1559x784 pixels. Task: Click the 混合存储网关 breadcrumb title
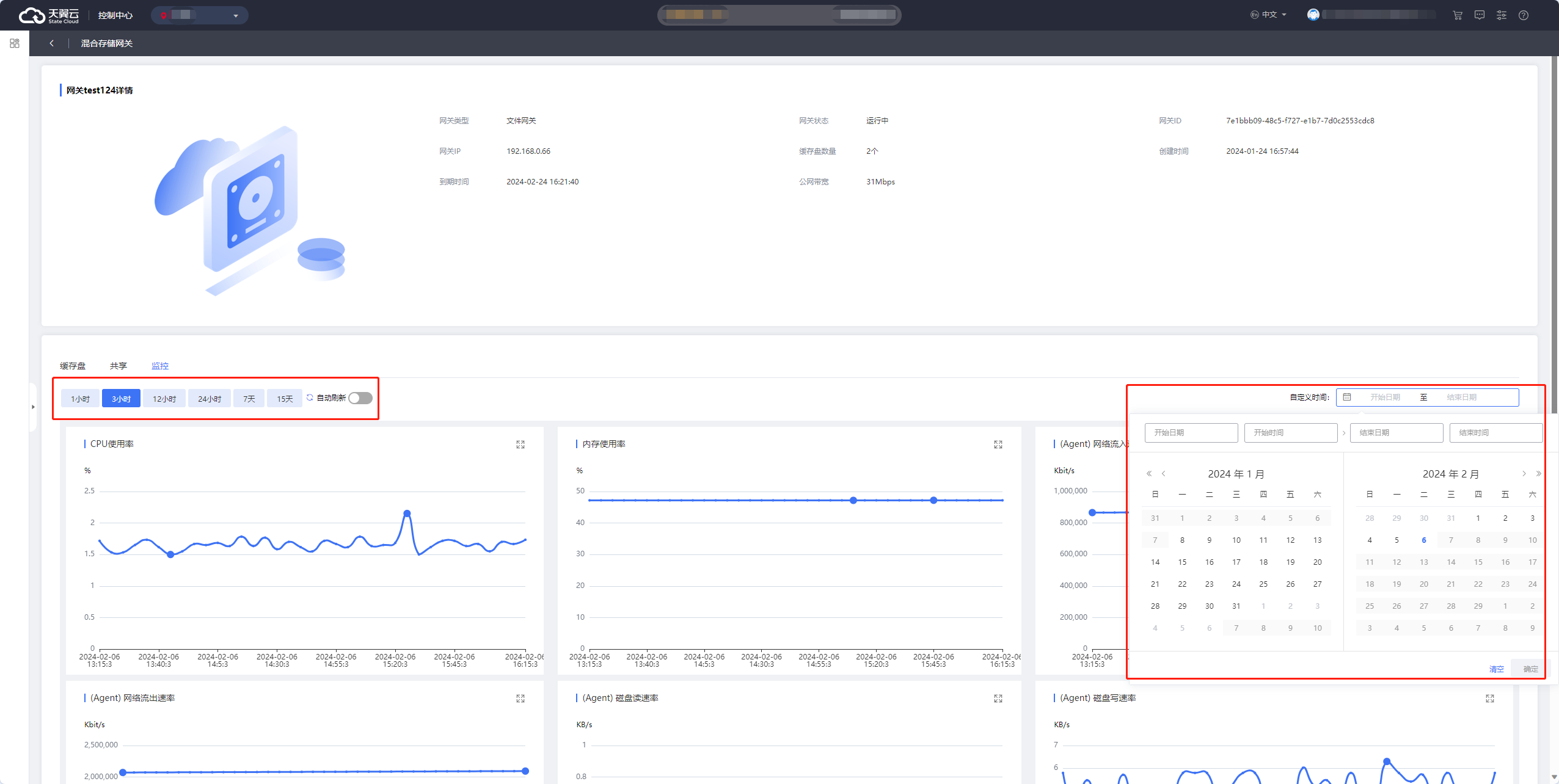(x=107, y=43)
